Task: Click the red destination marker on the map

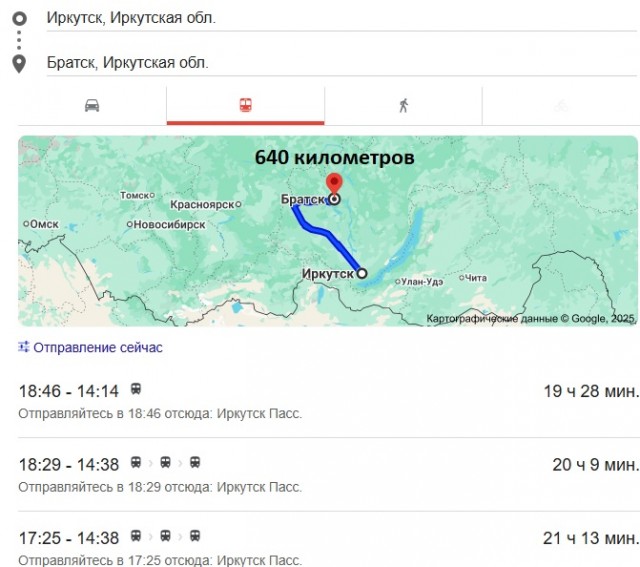Action: coord(334,183)
